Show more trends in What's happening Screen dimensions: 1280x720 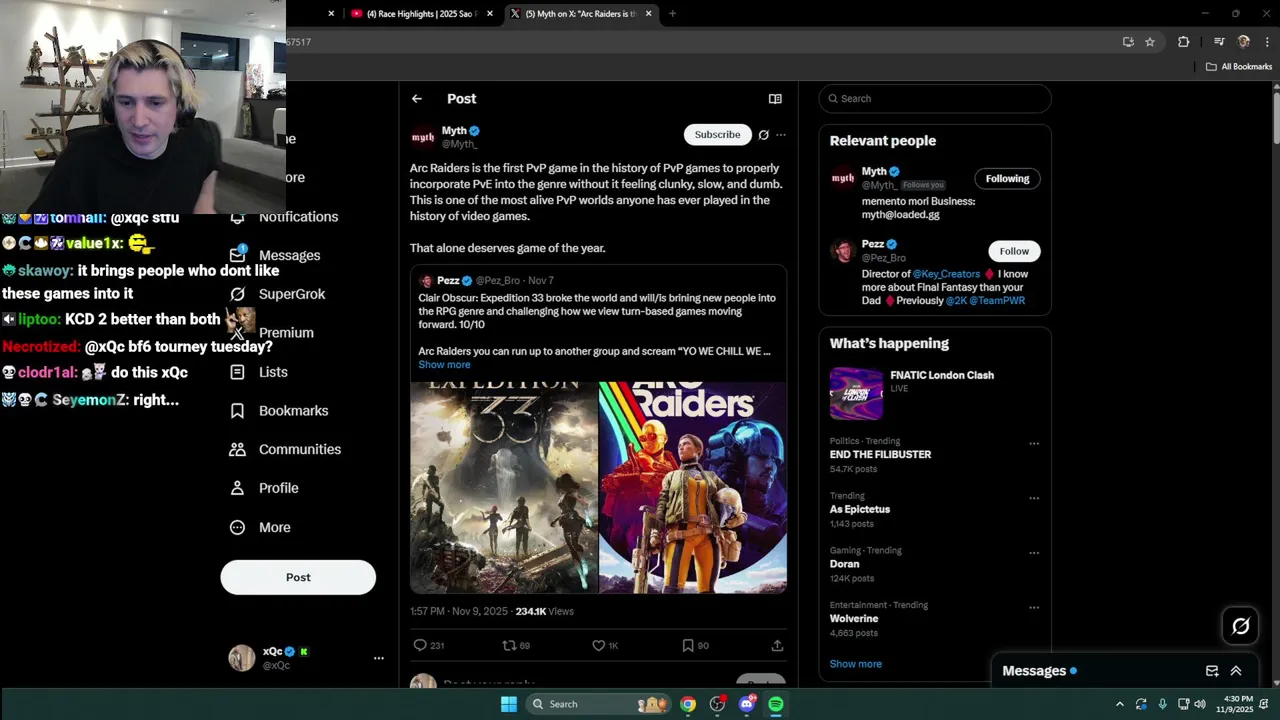(855, 664)
